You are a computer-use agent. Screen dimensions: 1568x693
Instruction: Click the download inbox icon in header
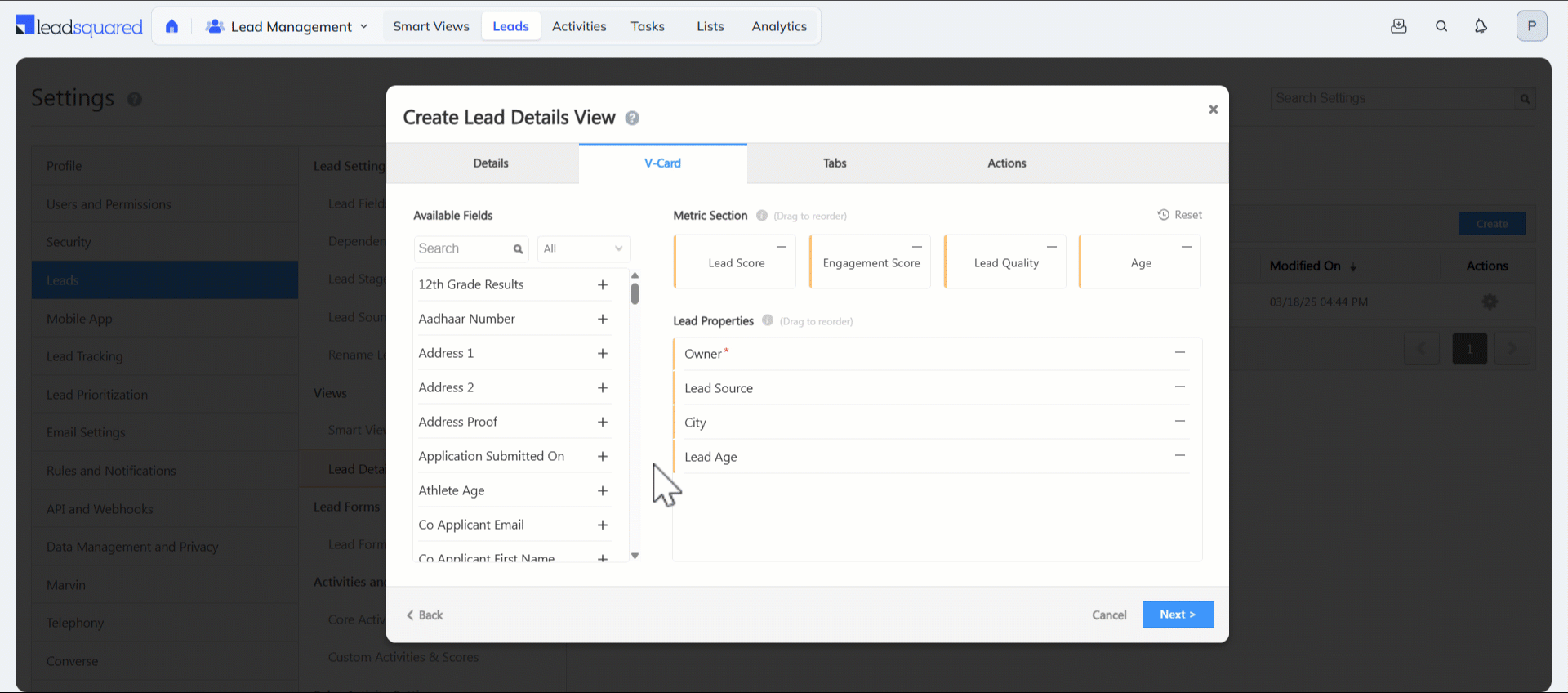[x=1399, y=26]
